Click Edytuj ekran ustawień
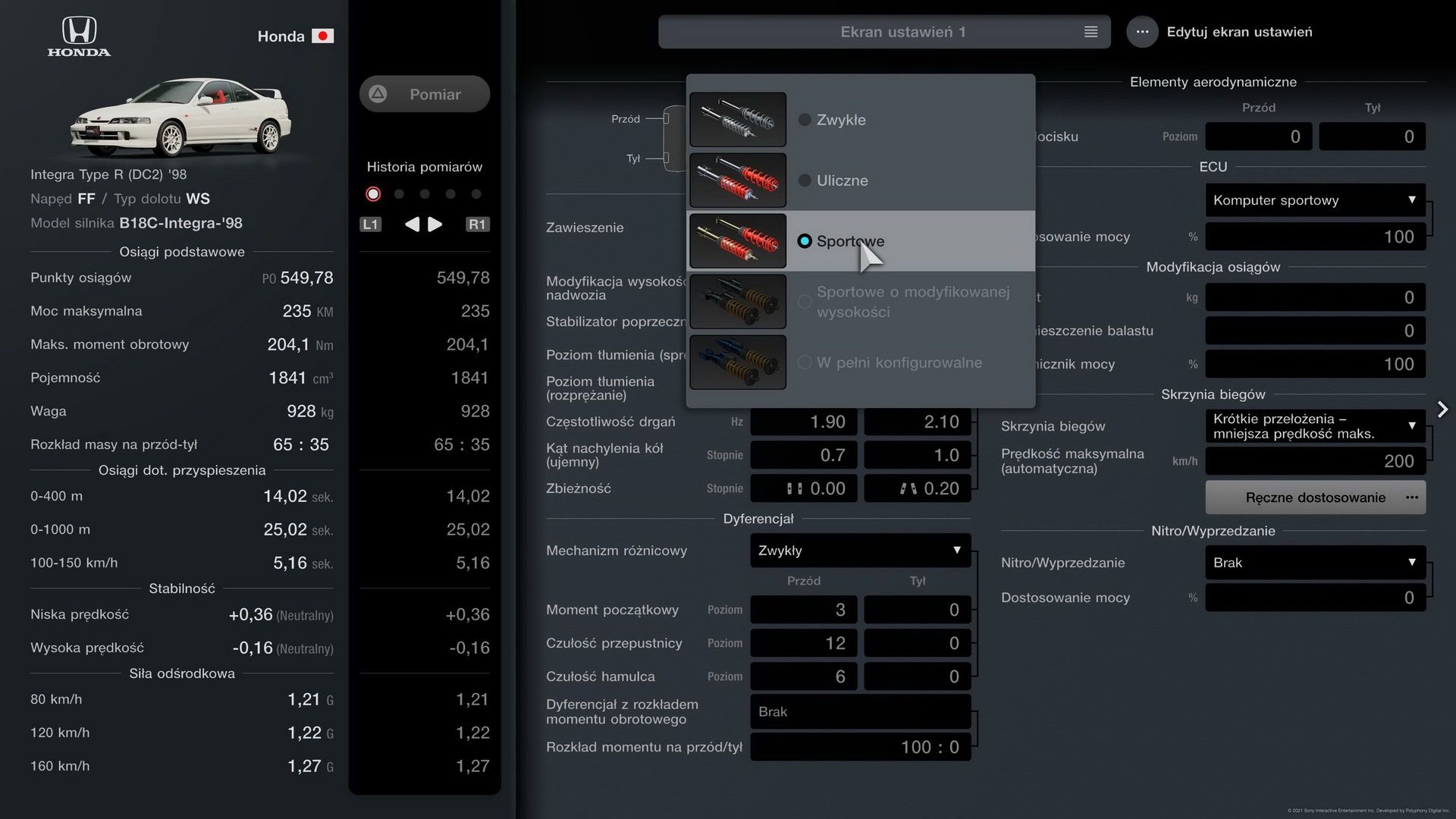Viewport: 1456px width, 819px height. tap(1239, 32)
